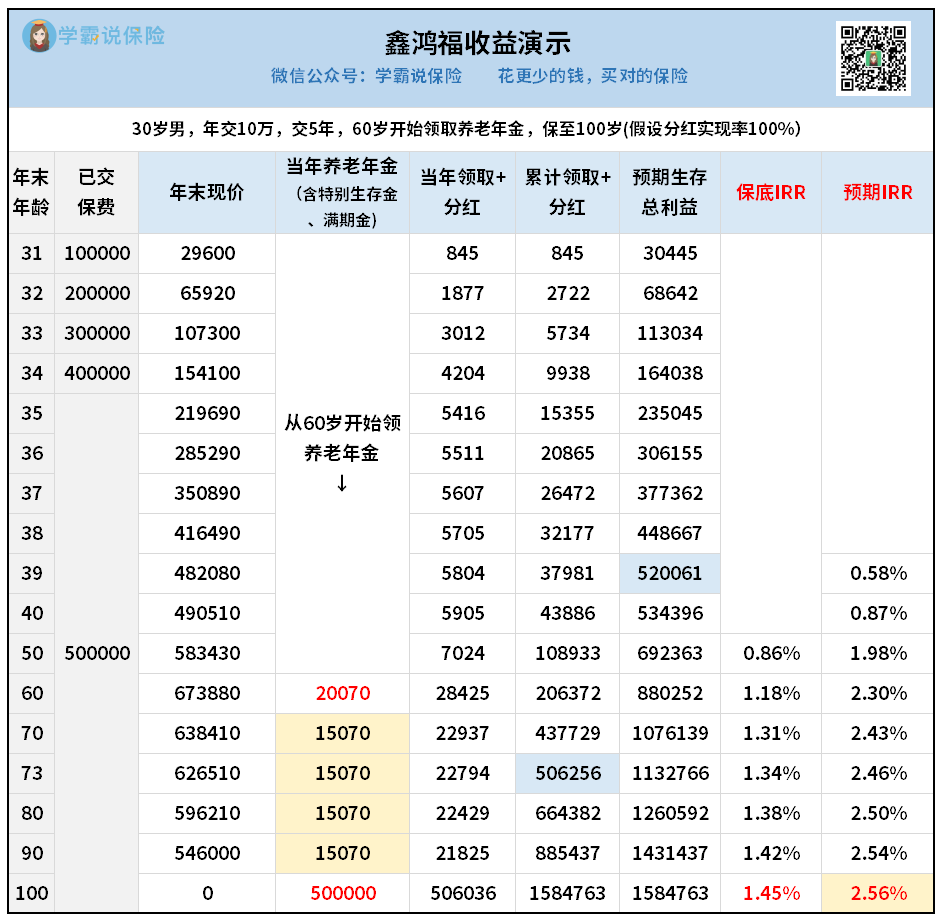Viewport: 942px width, 920px height.
Task: Click the blue highlighted 506256 cell
Action: coord(567,773)
